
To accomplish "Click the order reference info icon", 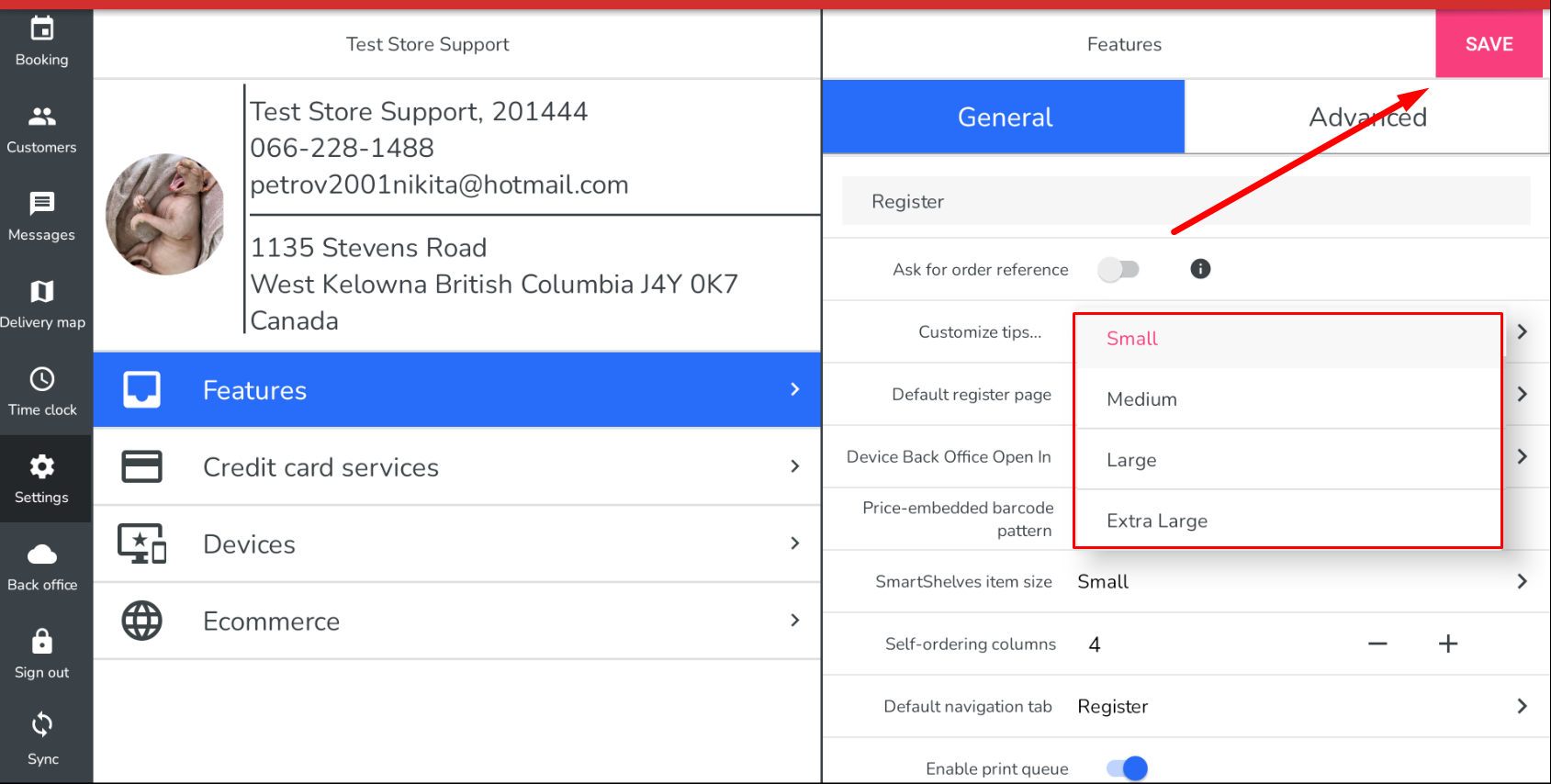I will pos(1200,269).
